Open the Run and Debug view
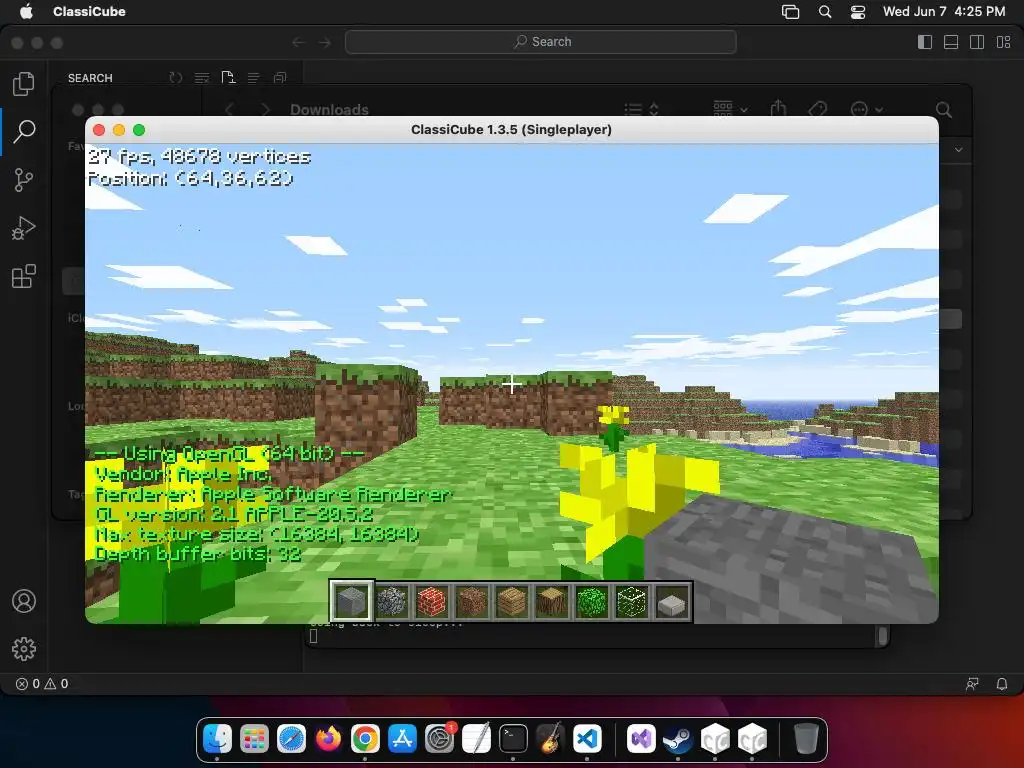1024x768 pixels. click(24, 228)
